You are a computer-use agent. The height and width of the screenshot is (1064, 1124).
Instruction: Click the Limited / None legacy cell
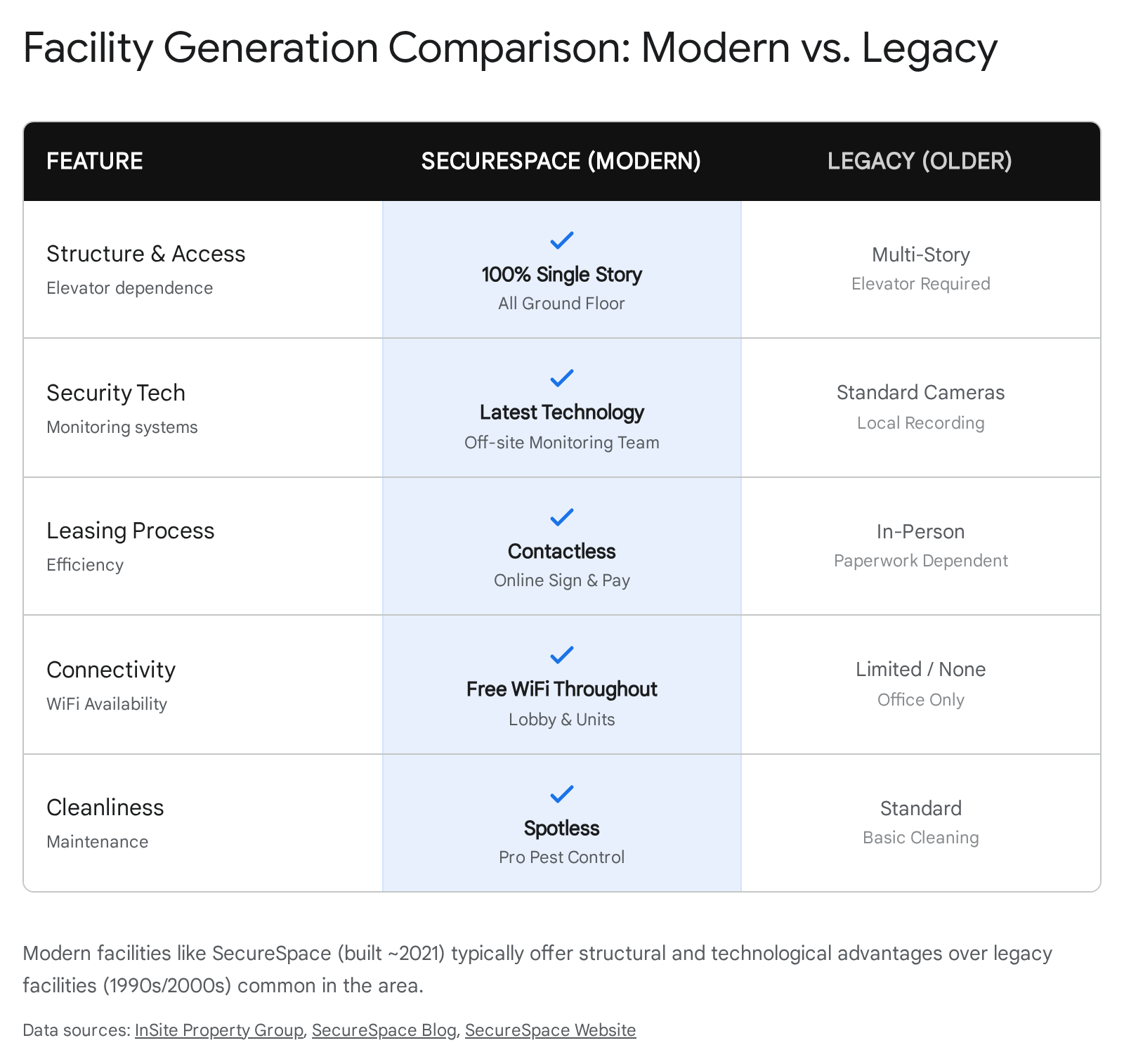coord(920,669)
